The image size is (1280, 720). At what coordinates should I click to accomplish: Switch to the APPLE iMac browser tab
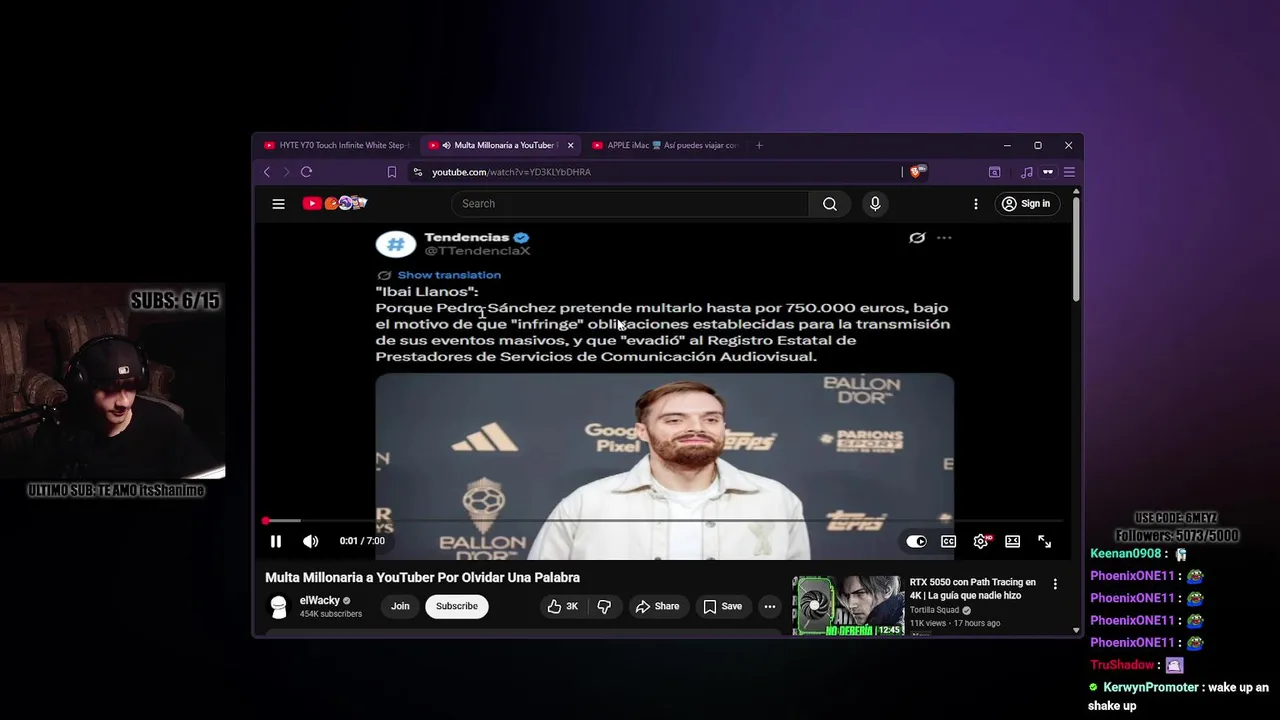[664, 145]
